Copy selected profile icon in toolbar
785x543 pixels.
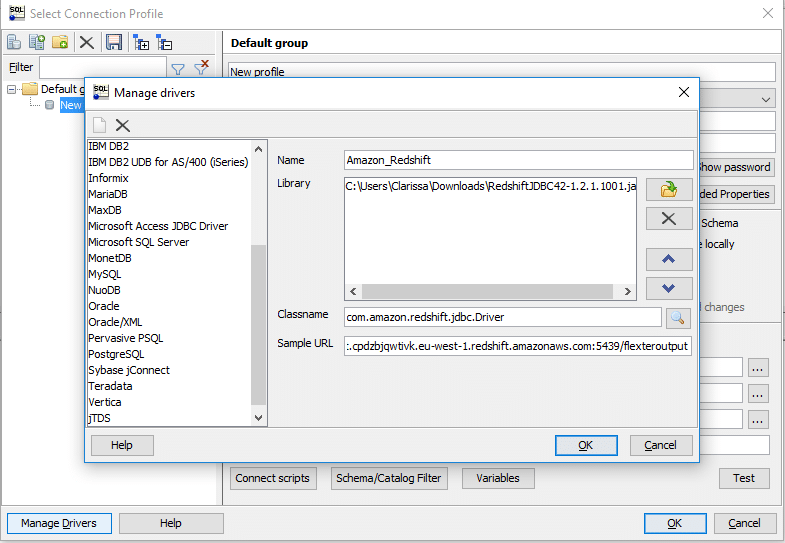(37, 43)
